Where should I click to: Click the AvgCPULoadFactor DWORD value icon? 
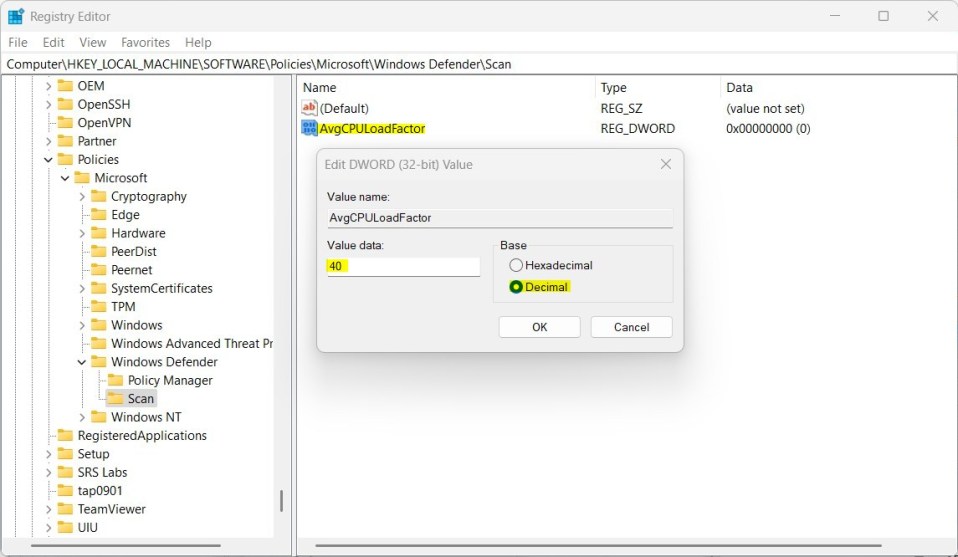(309, 128)
